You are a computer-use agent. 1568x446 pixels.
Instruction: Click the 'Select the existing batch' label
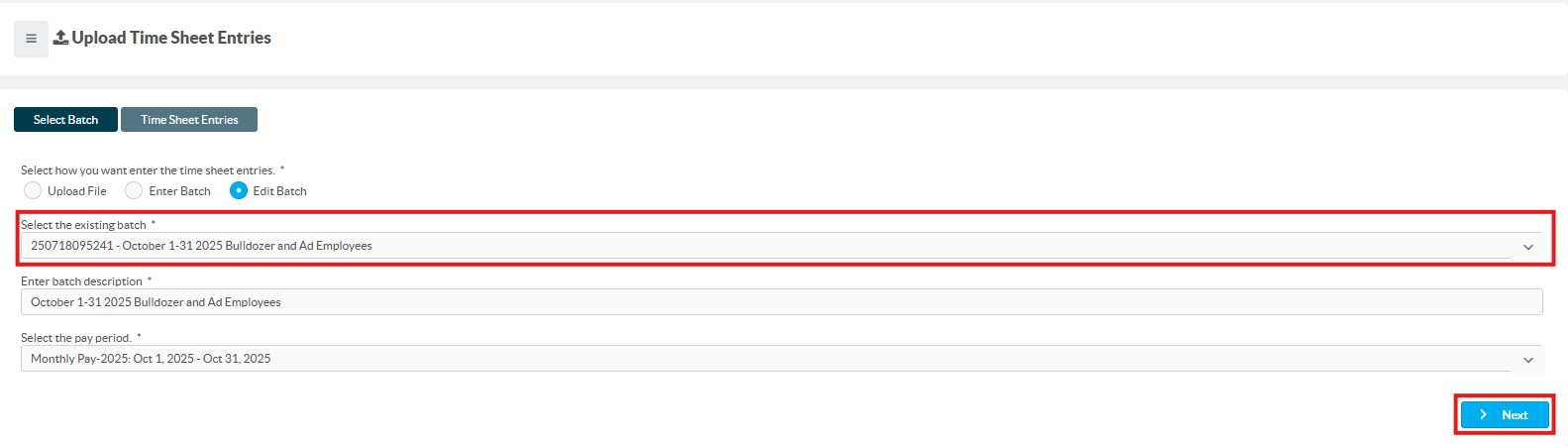click(84, 225)
